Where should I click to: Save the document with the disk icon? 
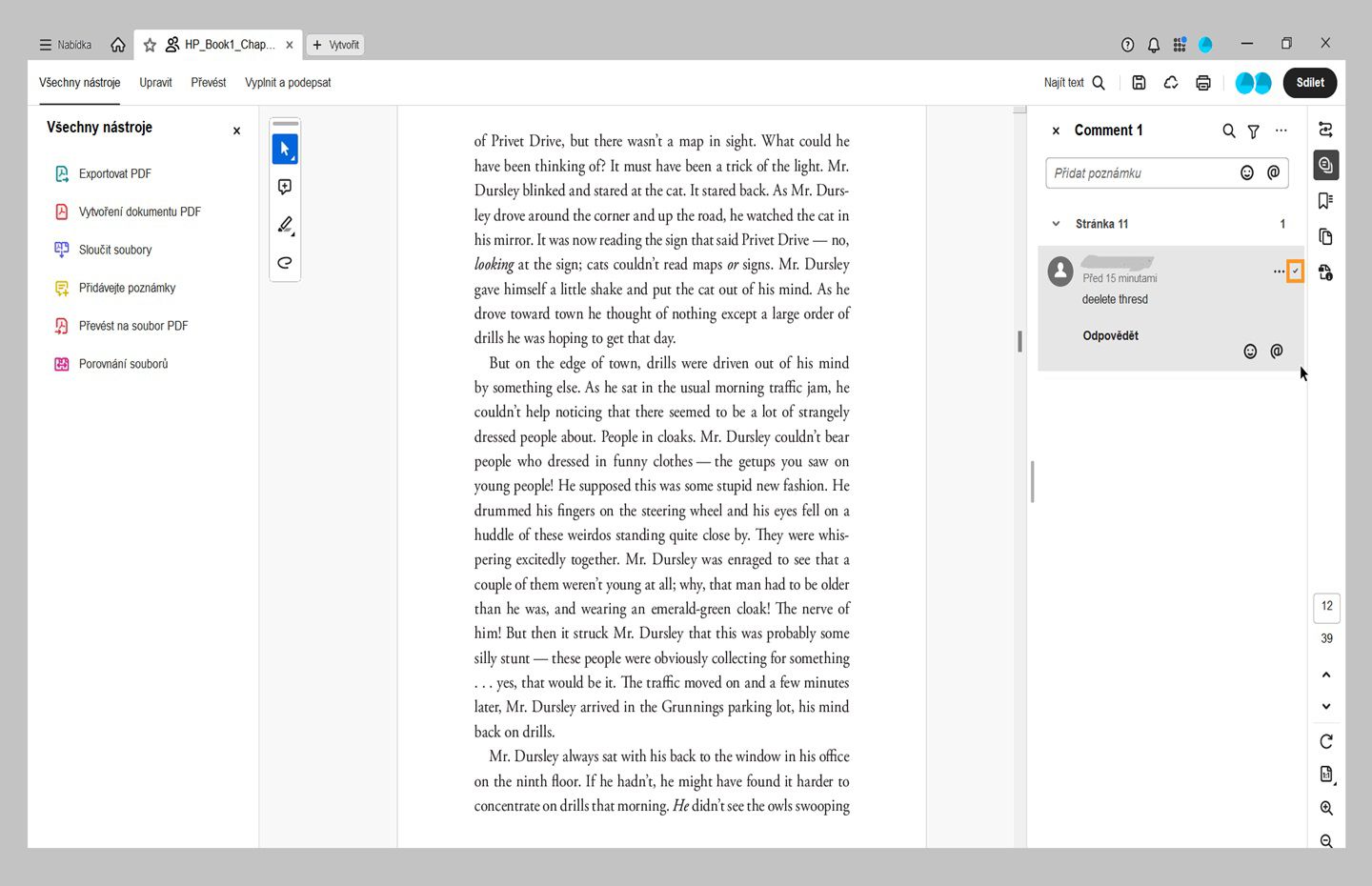click(1139, 83)
